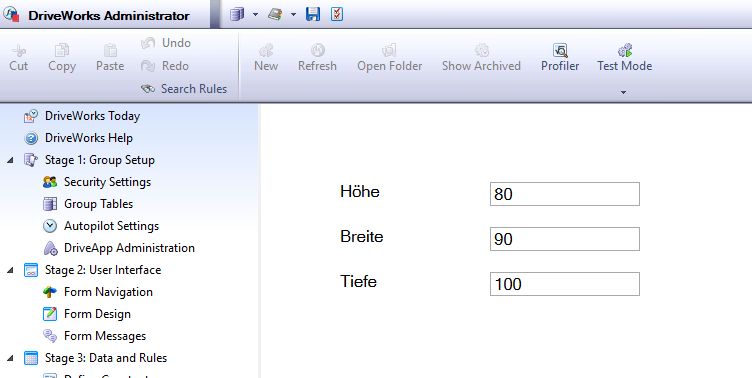Viewport: 752px width, 378px height.
Task: Open Autopilot Settings
Action: point(101,226)
